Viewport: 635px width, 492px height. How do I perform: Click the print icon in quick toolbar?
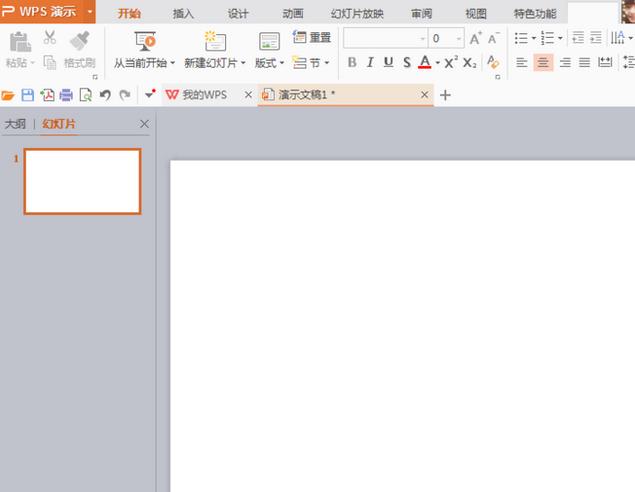(x=66, y=95)
